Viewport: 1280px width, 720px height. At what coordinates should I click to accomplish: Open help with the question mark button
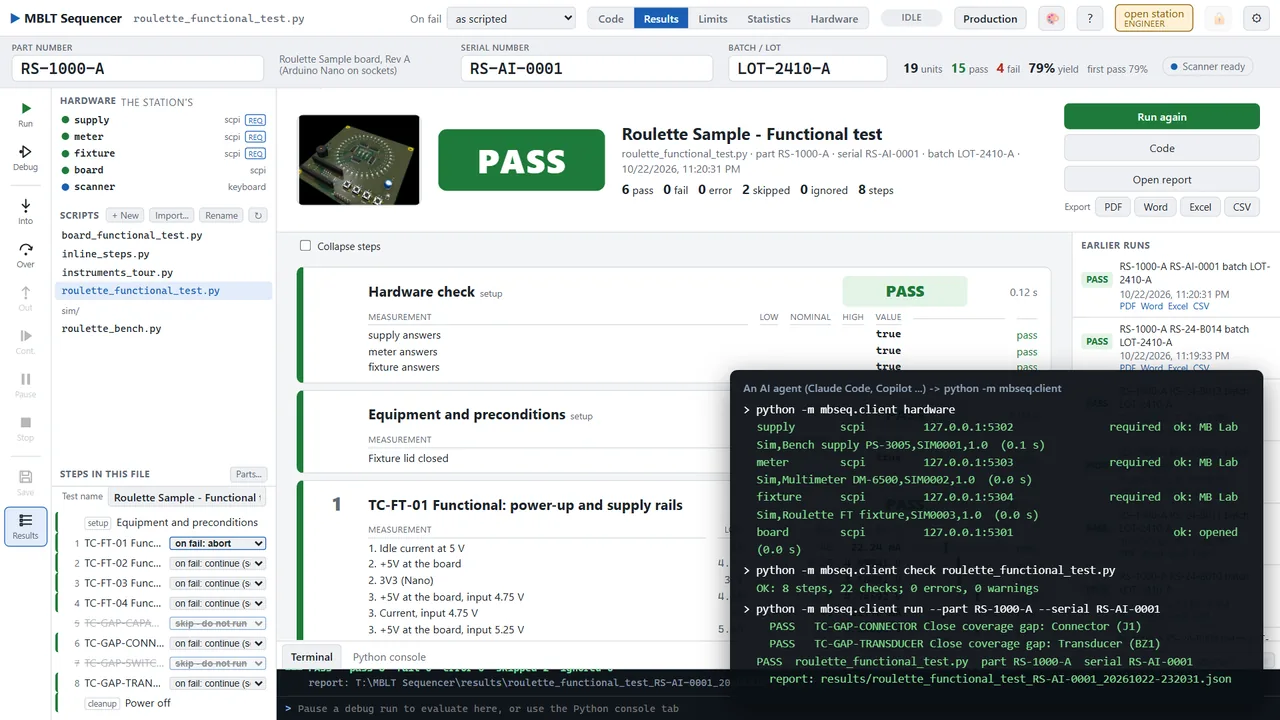tap(1091, 18)
